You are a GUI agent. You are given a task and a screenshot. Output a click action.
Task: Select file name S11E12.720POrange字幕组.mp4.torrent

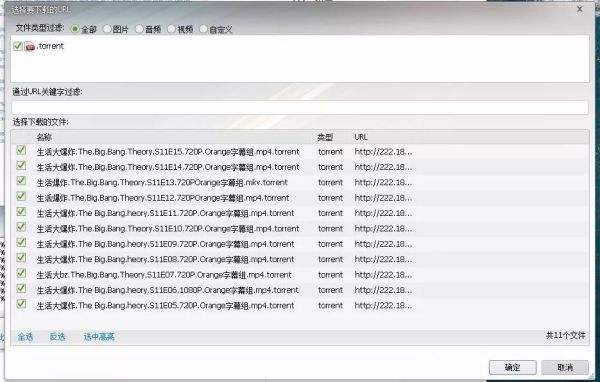tap(163, 198)
